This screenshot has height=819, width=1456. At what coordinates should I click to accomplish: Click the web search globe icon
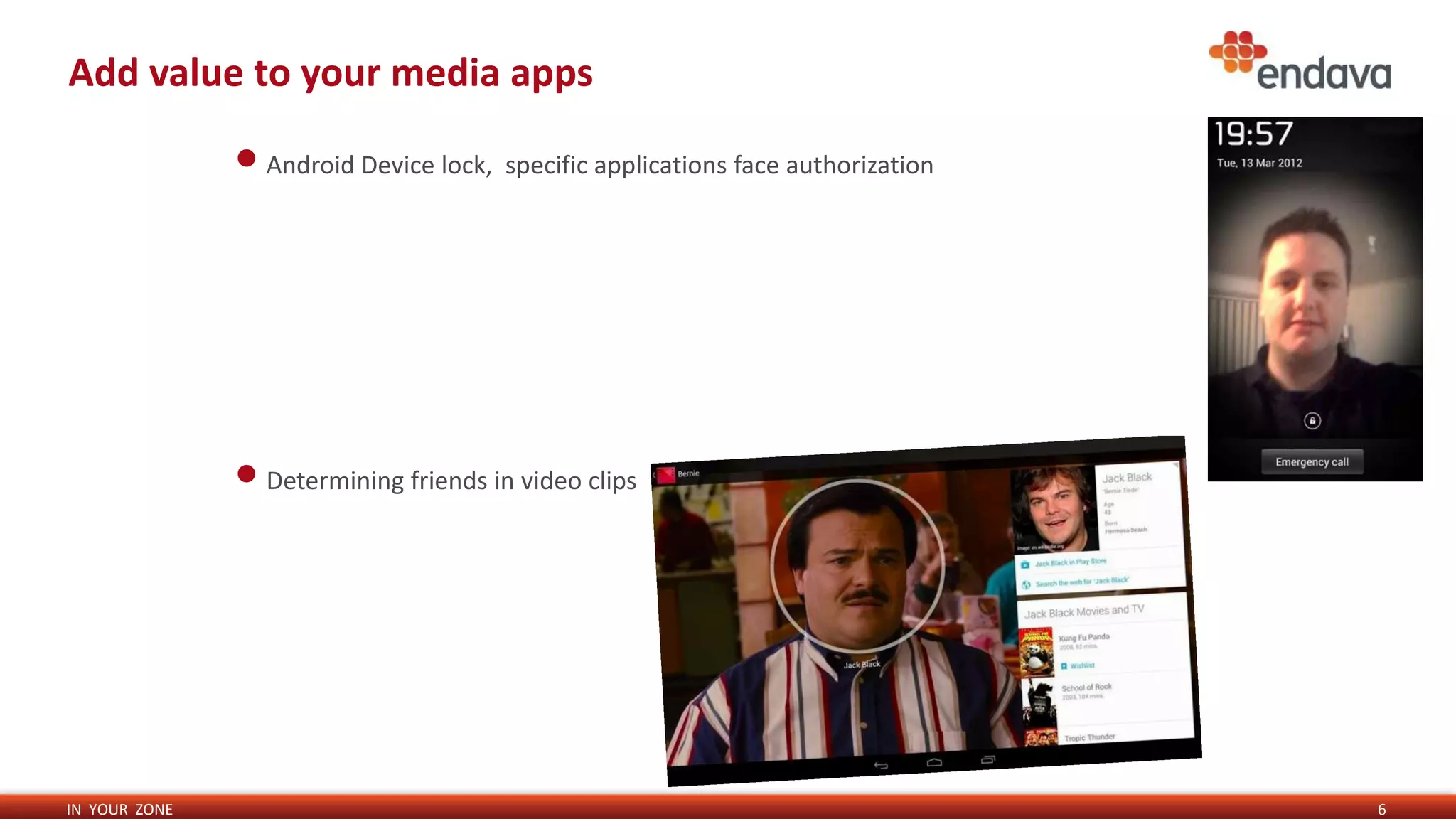pos(1026,585)
